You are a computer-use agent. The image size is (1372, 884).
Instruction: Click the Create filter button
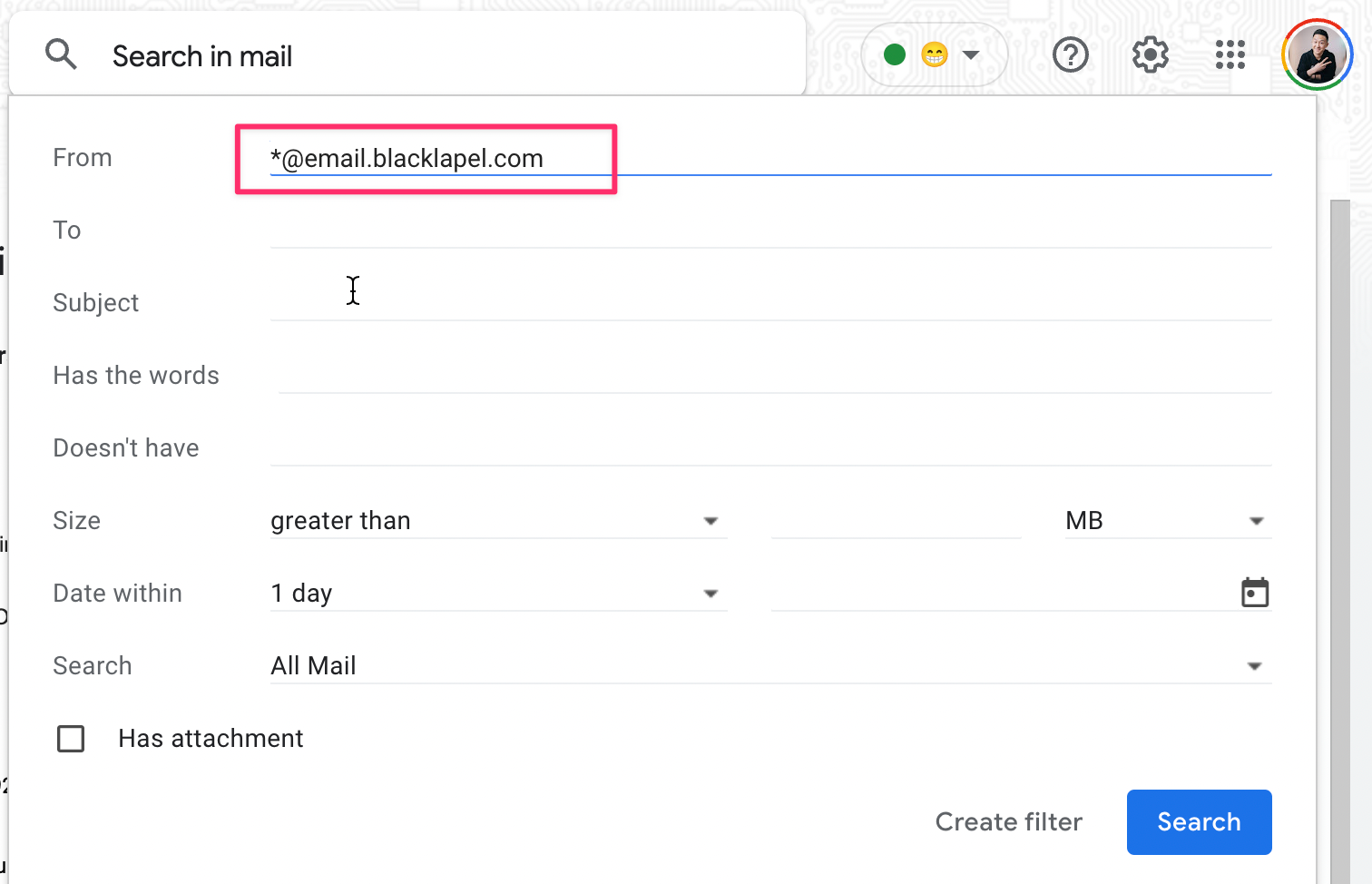tap(1009, 822)
